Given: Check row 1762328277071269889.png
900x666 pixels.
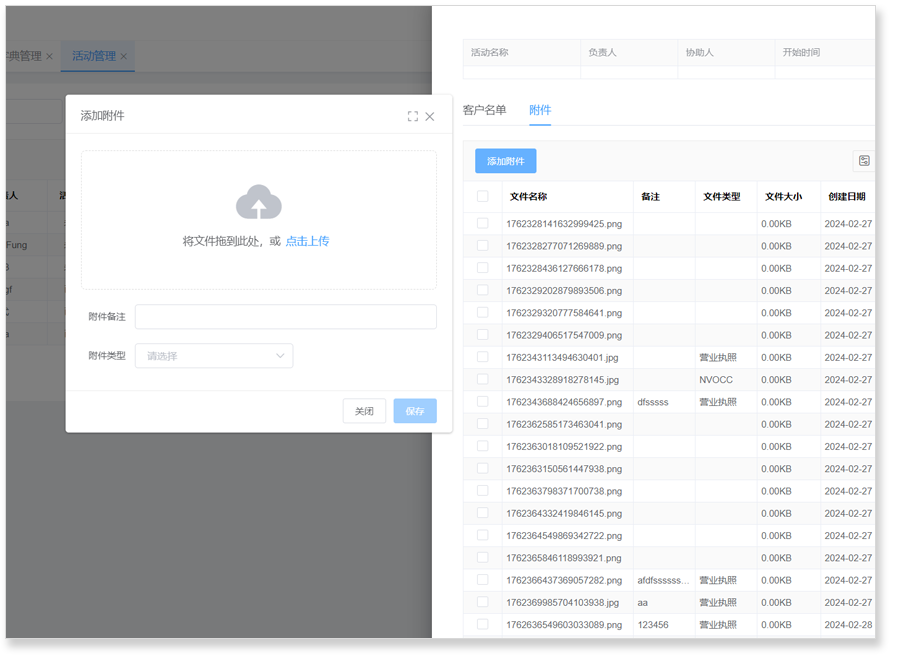Looking at the screenshot, I should pyautogui.click(x=483, y=246).
